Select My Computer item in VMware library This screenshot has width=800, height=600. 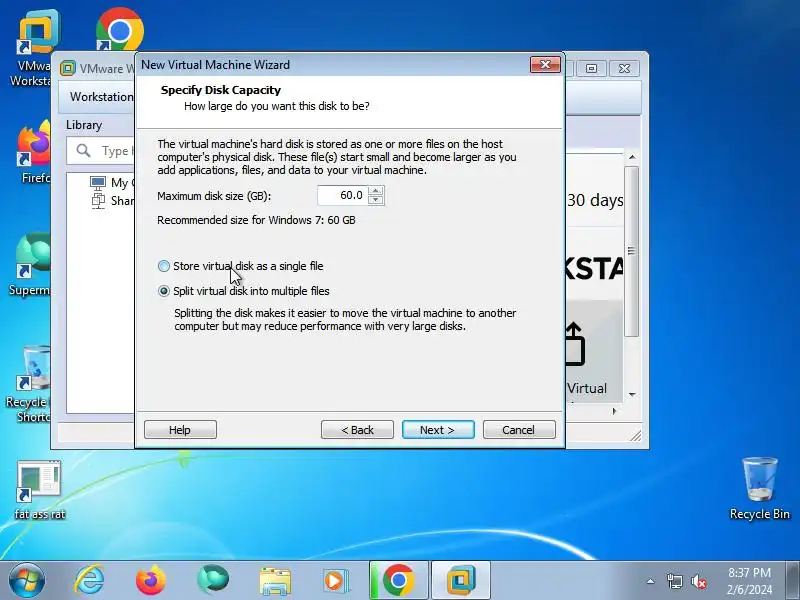point(112,183)
